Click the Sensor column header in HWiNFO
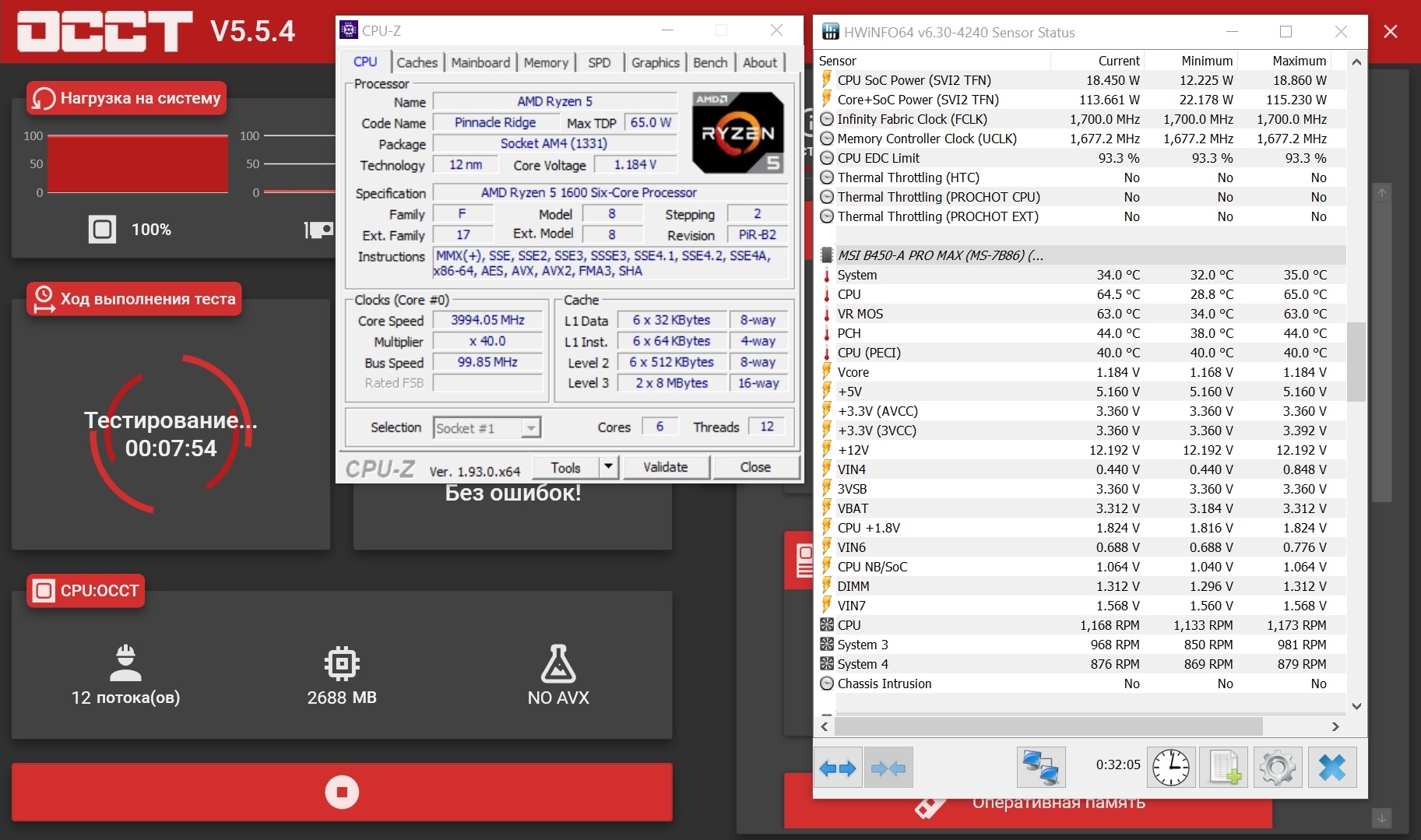The image size is (1421, 840). click(934, 61)
